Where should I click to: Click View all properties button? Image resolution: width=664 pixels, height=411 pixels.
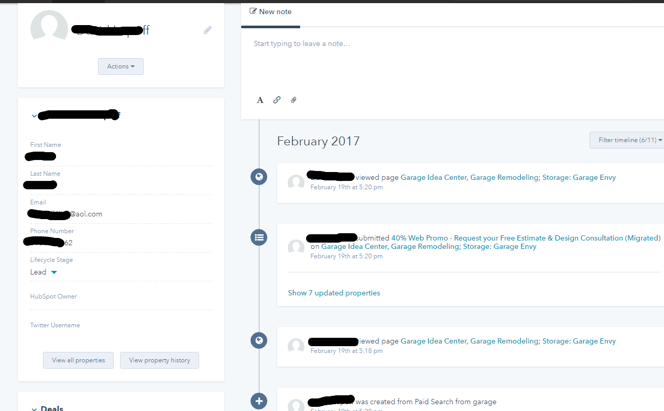pos(78,360)
